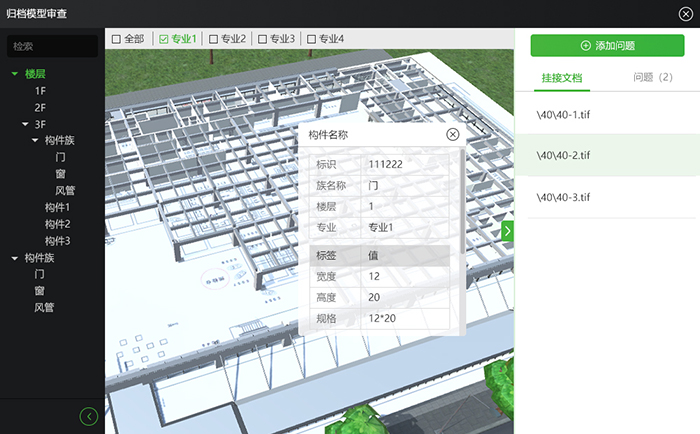Select document \40\40-3.tif in list

[563, 196]
